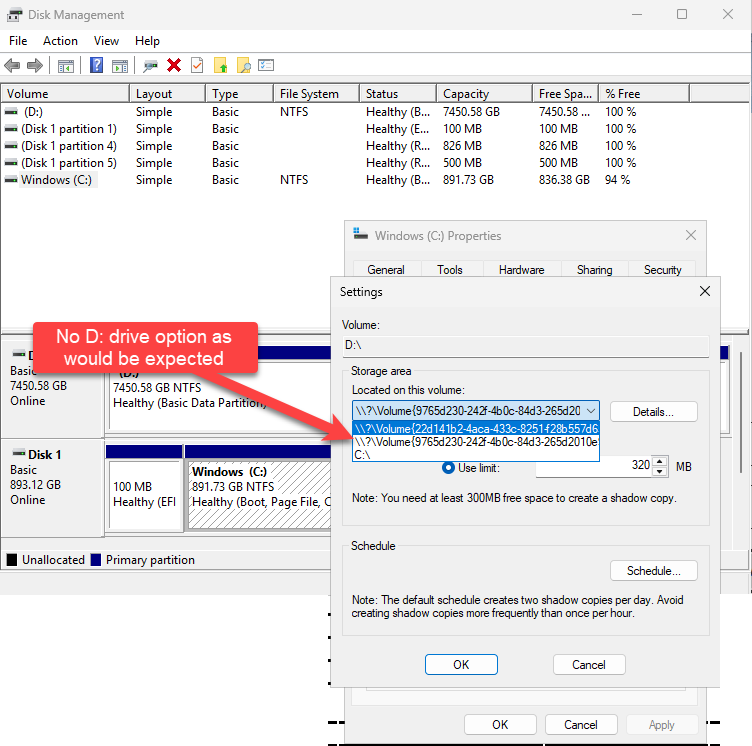
Task: Click the Forward arrow toolbar icon
Action: (x=35, y=65)
